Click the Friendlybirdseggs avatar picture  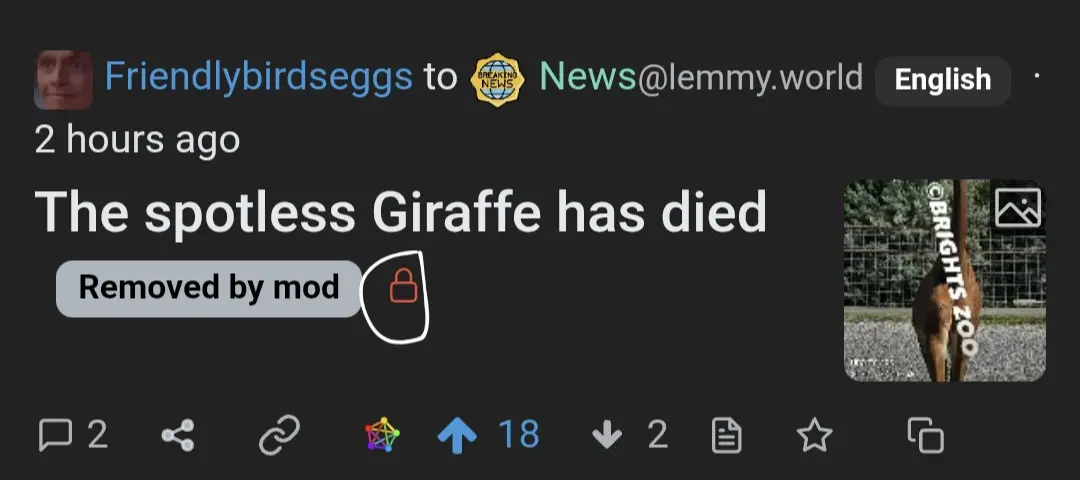coord(63,79)
